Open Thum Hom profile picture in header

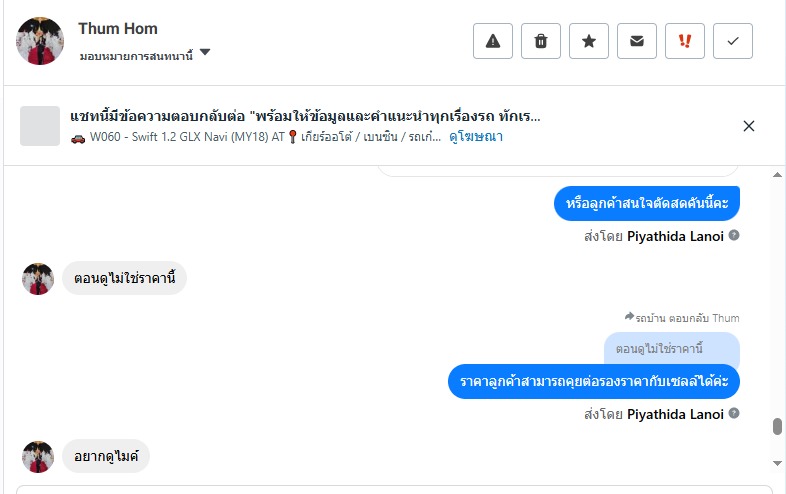(40, 41)
